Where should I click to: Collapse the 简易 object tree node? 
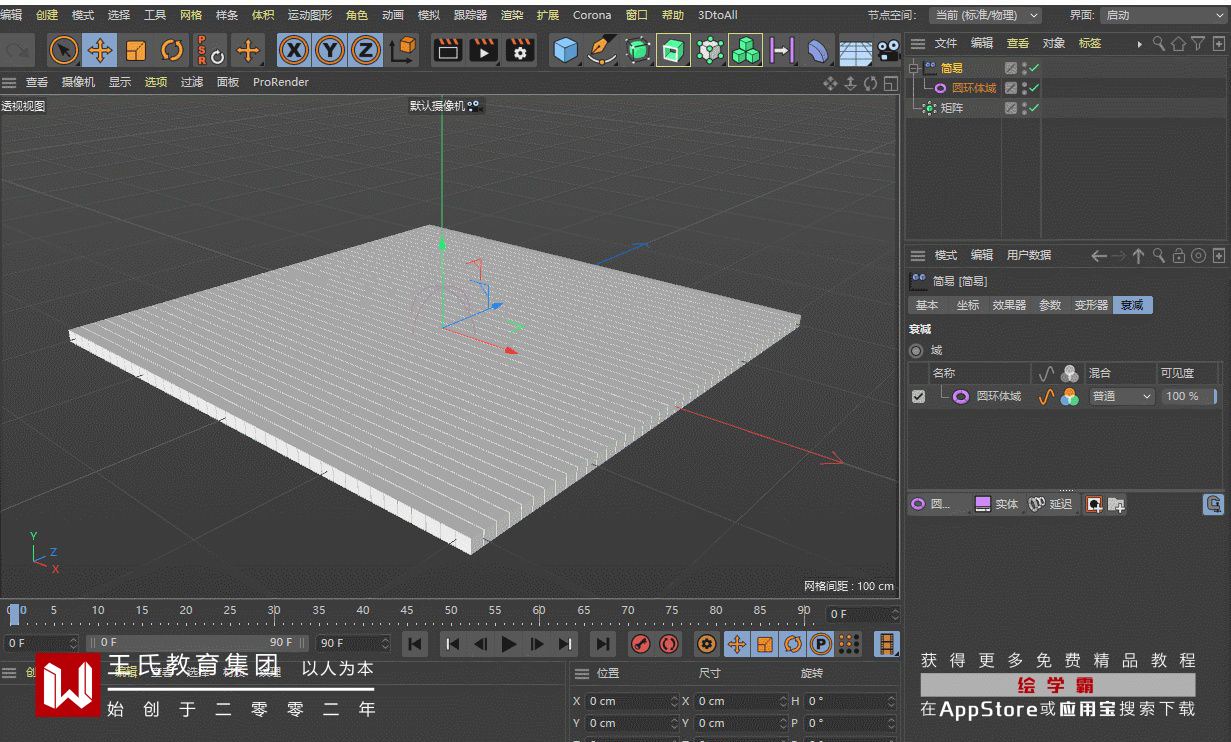tap(913, 68)
